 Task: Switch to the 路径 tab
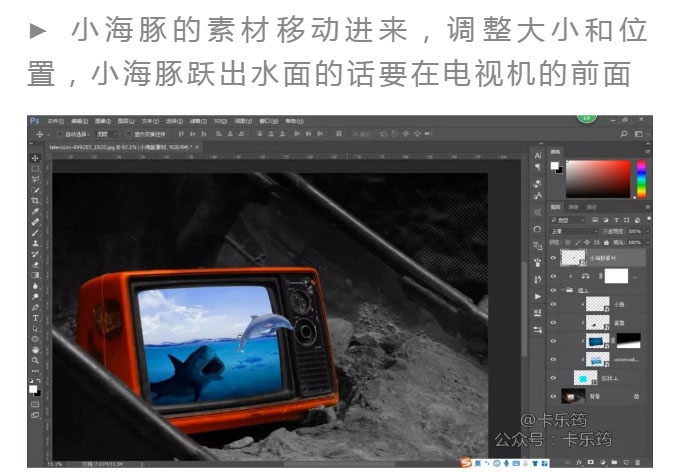point(591,207)
